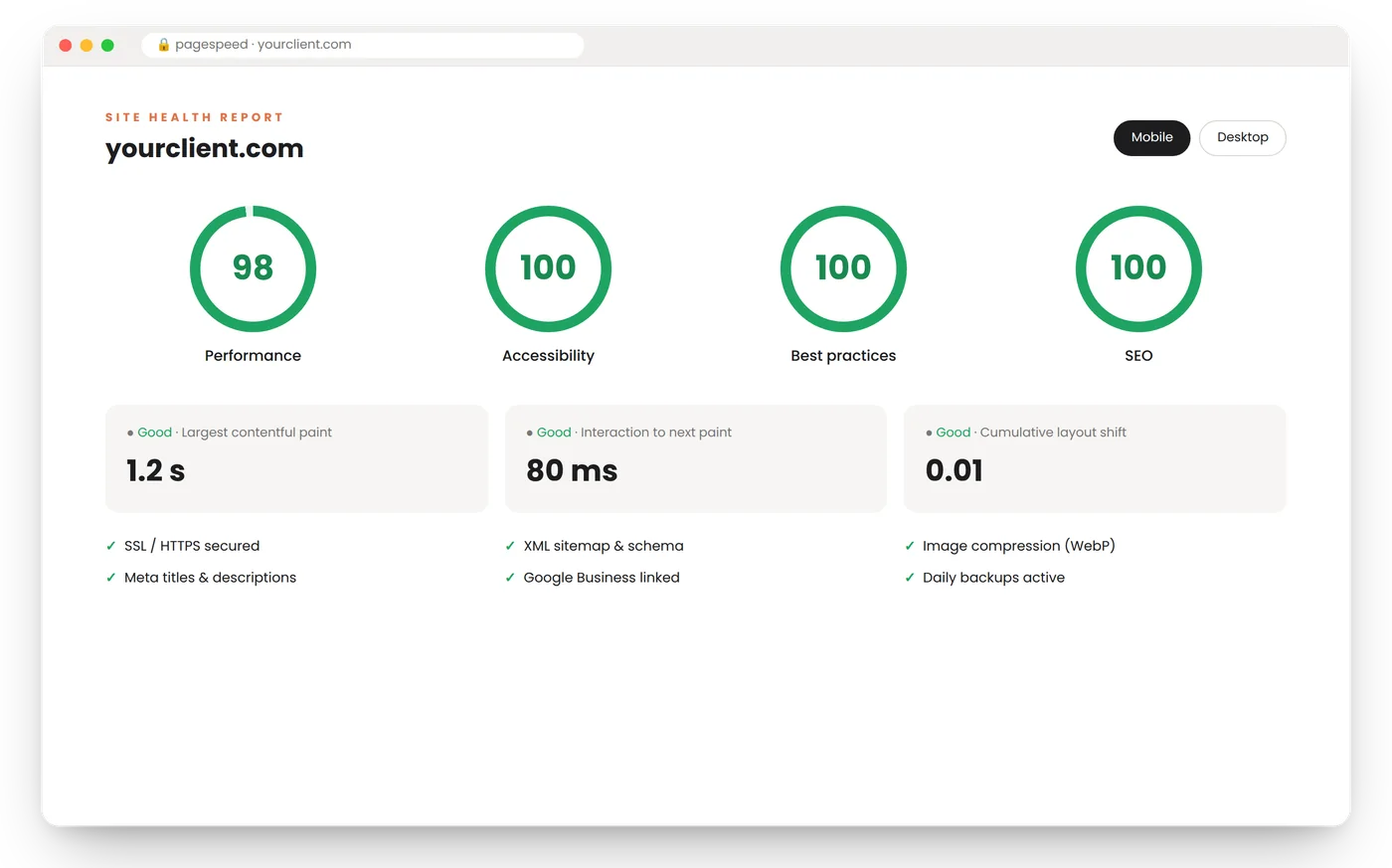Open the Performance score gauge showing 98

tap(253, 268)
